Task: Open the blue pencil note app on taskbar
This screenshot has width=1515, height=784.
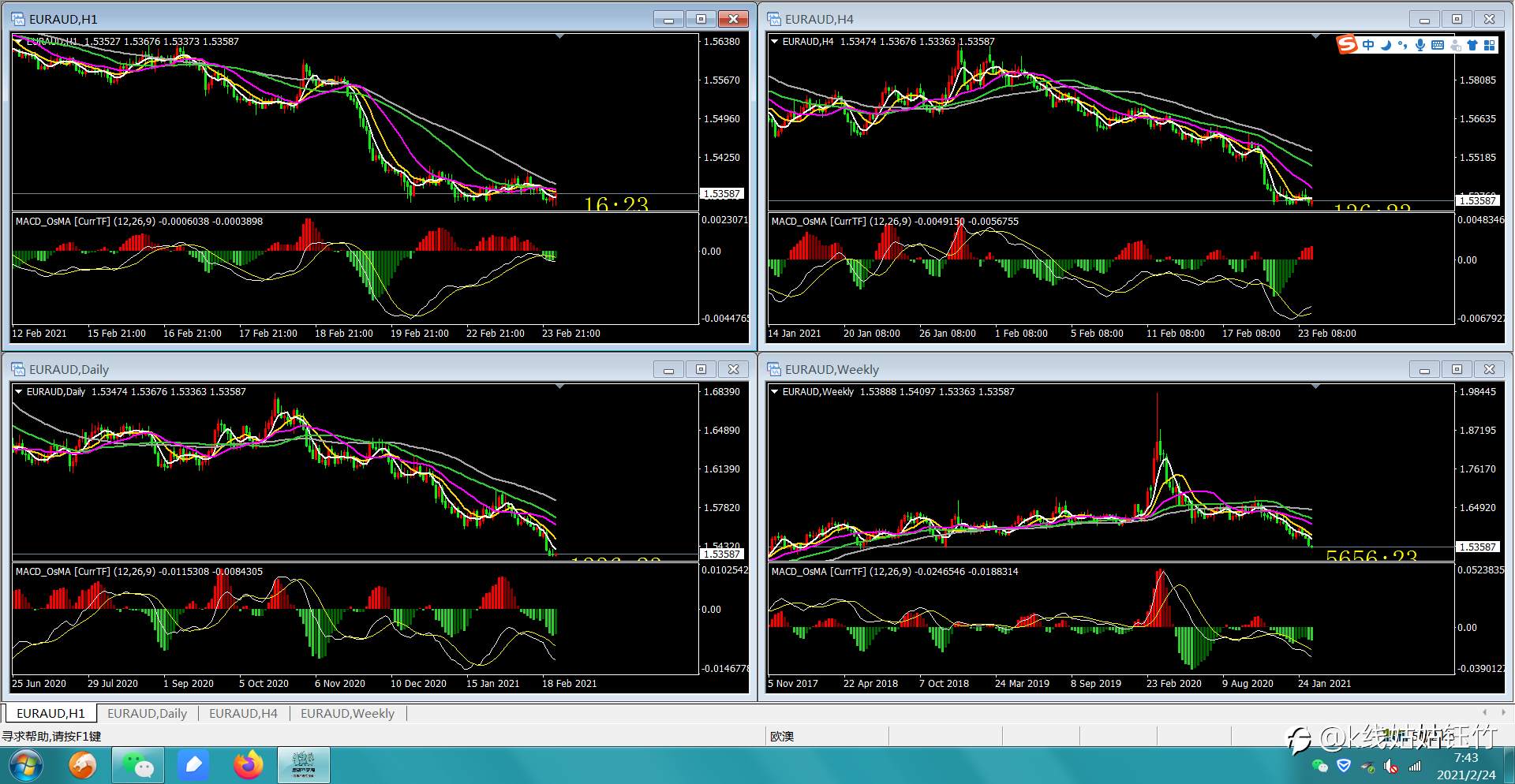Action: (193, 765)
